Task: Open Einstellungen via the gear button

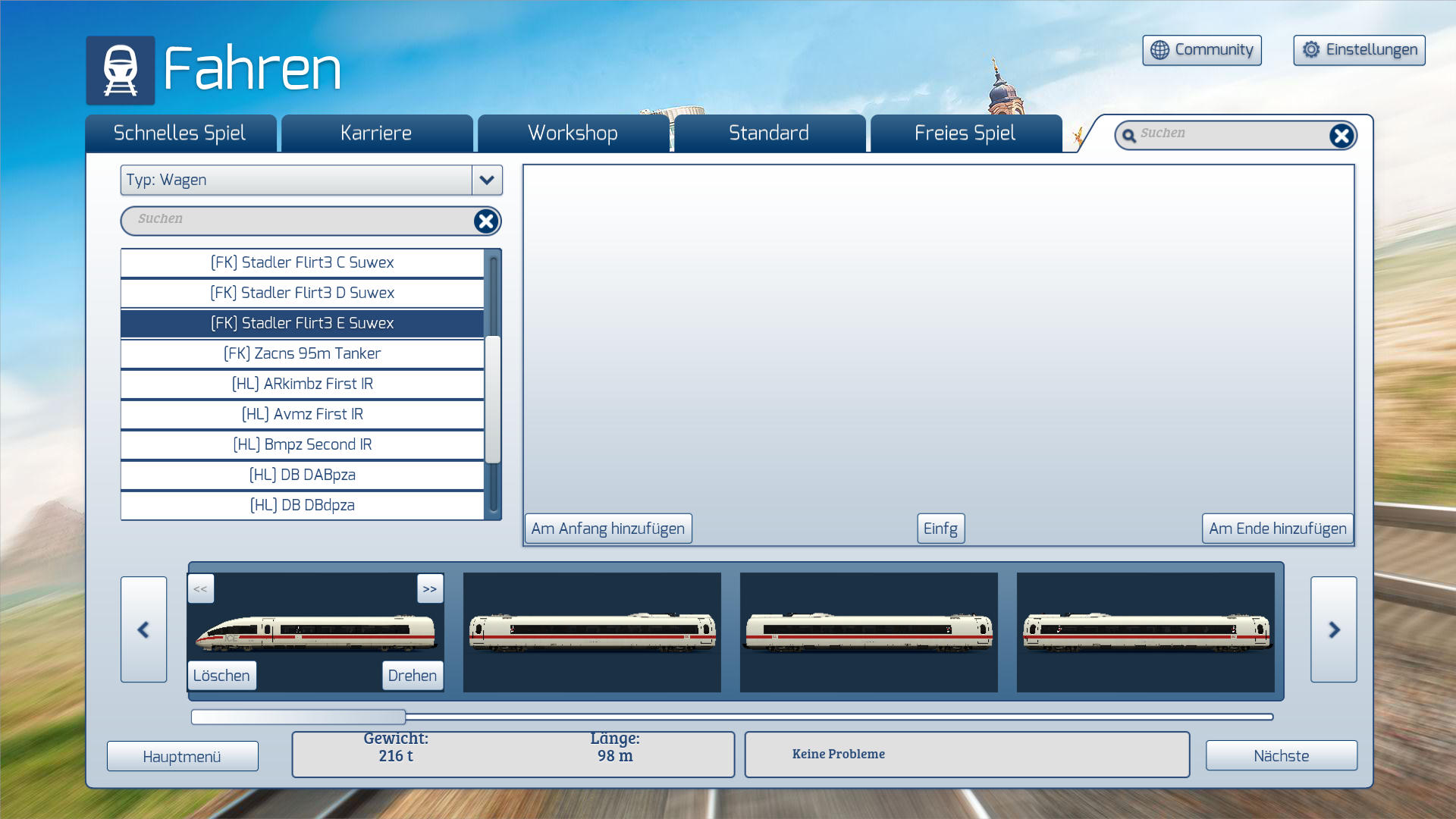Action: [x=1359, y=50]
